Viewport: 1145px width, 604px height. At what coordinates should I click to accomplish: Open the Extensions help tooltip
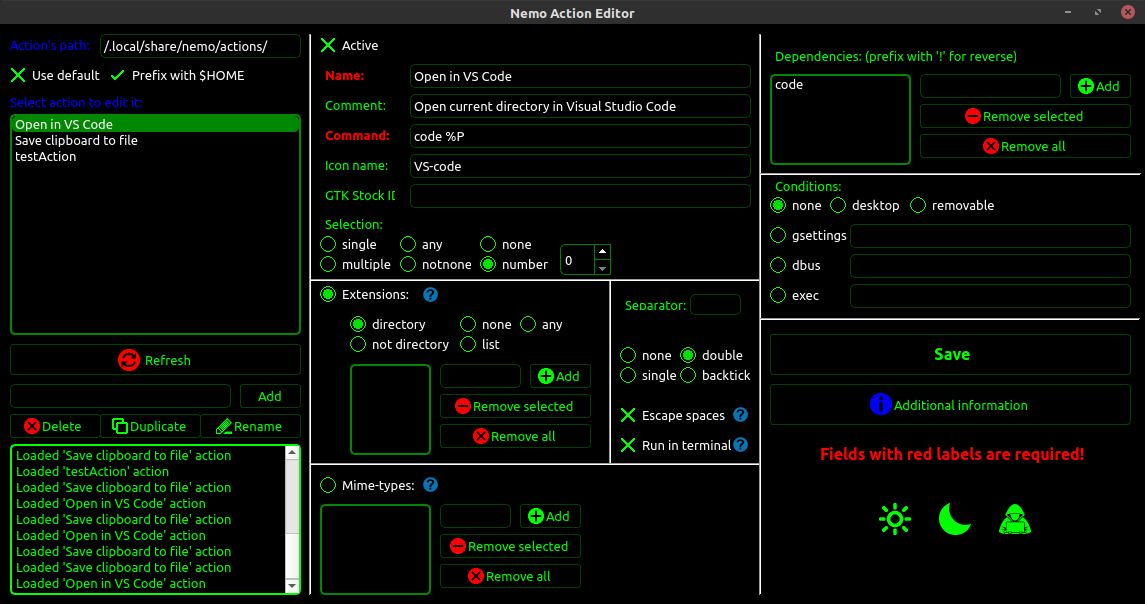click(430, 294)
